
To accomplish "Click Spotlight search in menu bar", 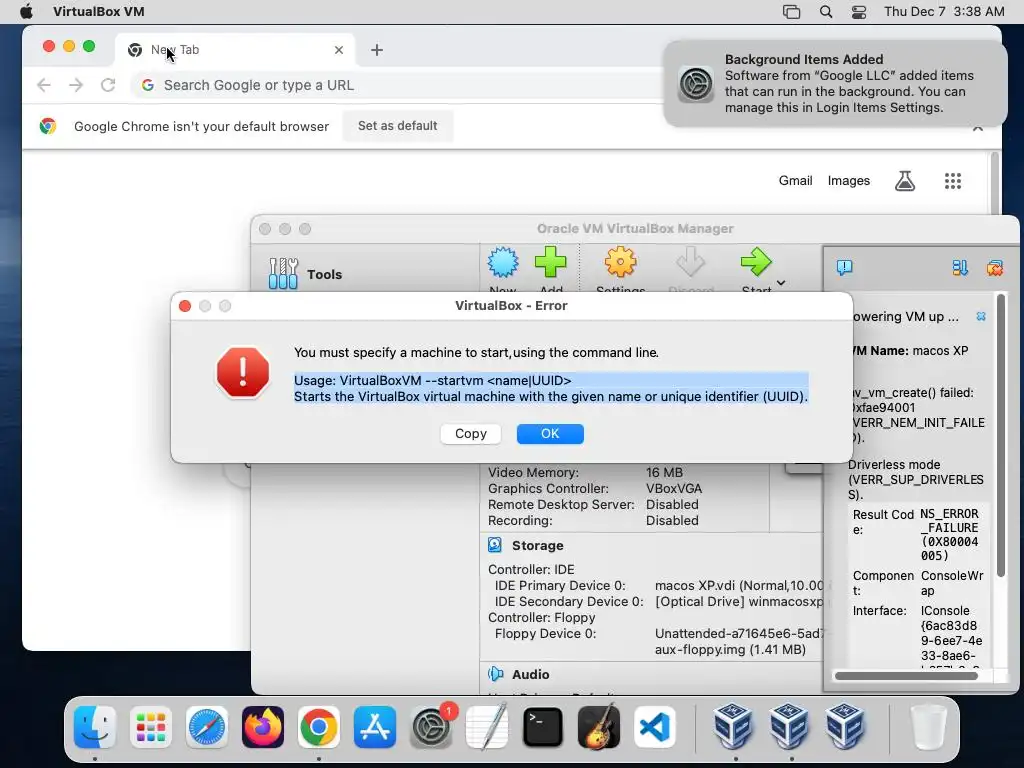I will click(x=825, y=12).
